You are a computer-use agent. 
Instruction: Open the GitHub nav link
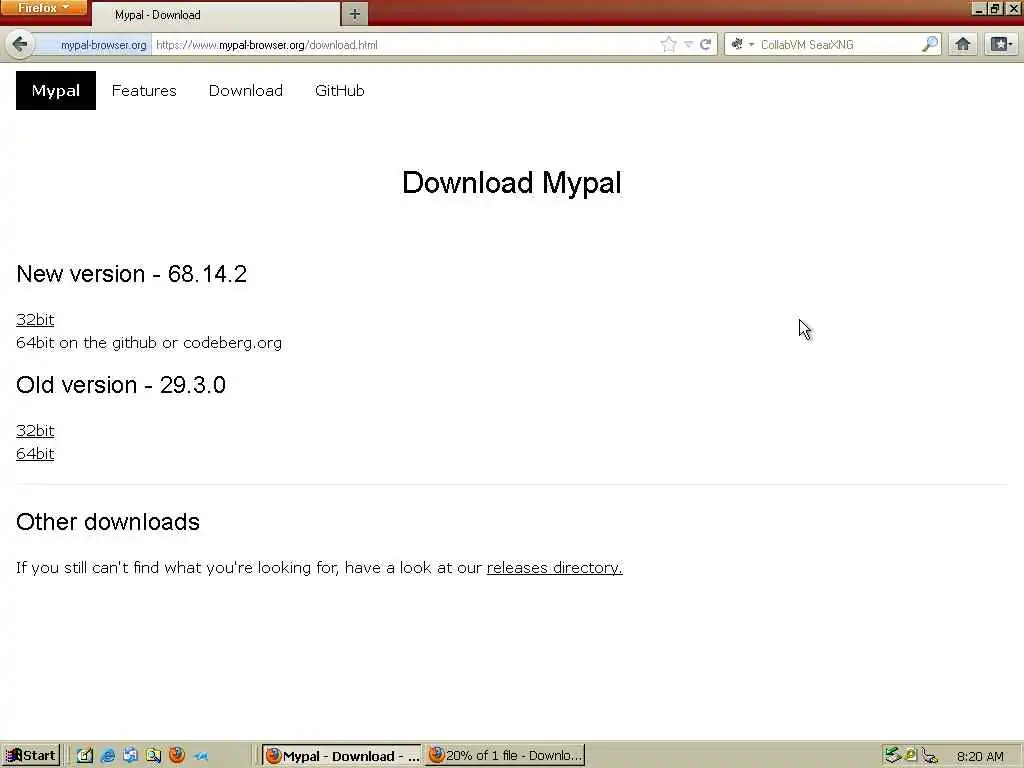pyautogui.click(x=340, y=90)
